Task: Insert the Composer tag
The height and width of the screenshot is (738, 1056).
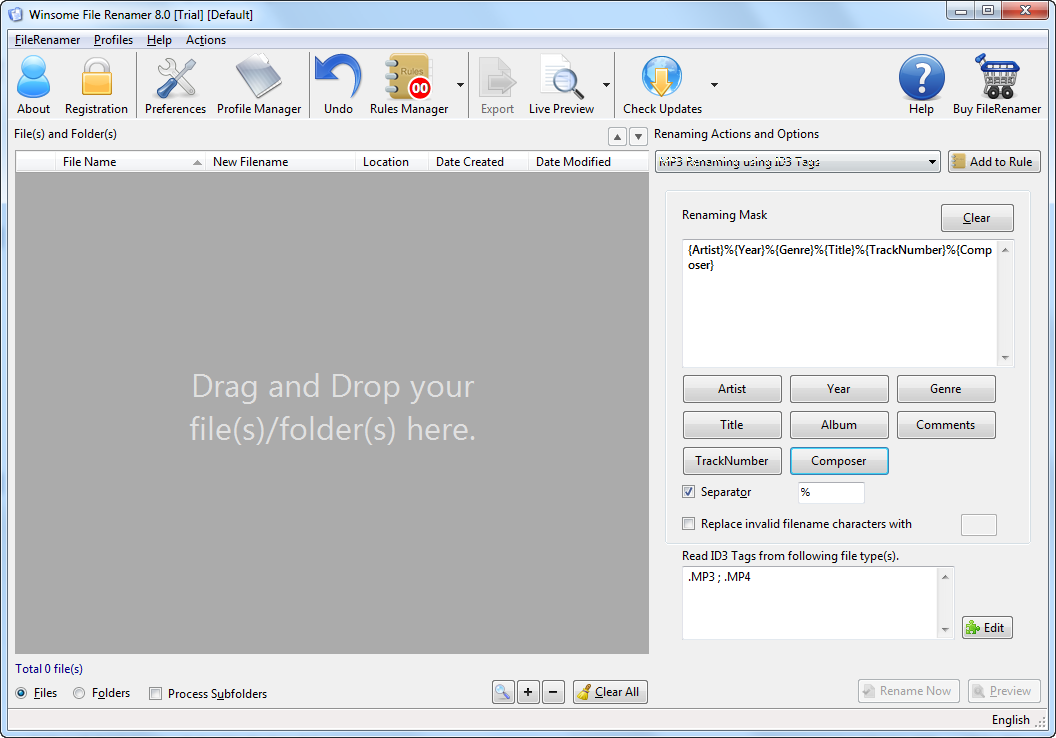Action: pos(838,461)
